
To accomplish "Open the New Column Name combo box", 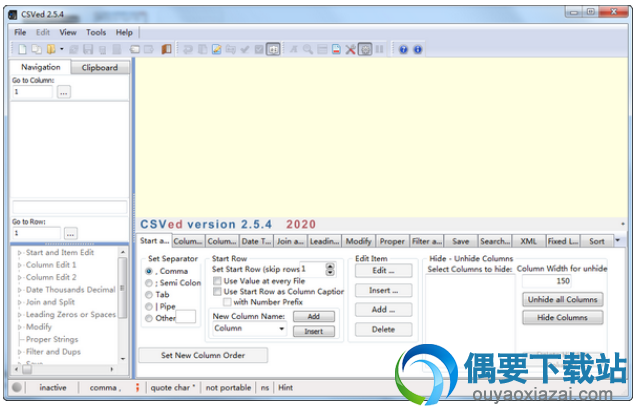I will [x=281, y=329].
